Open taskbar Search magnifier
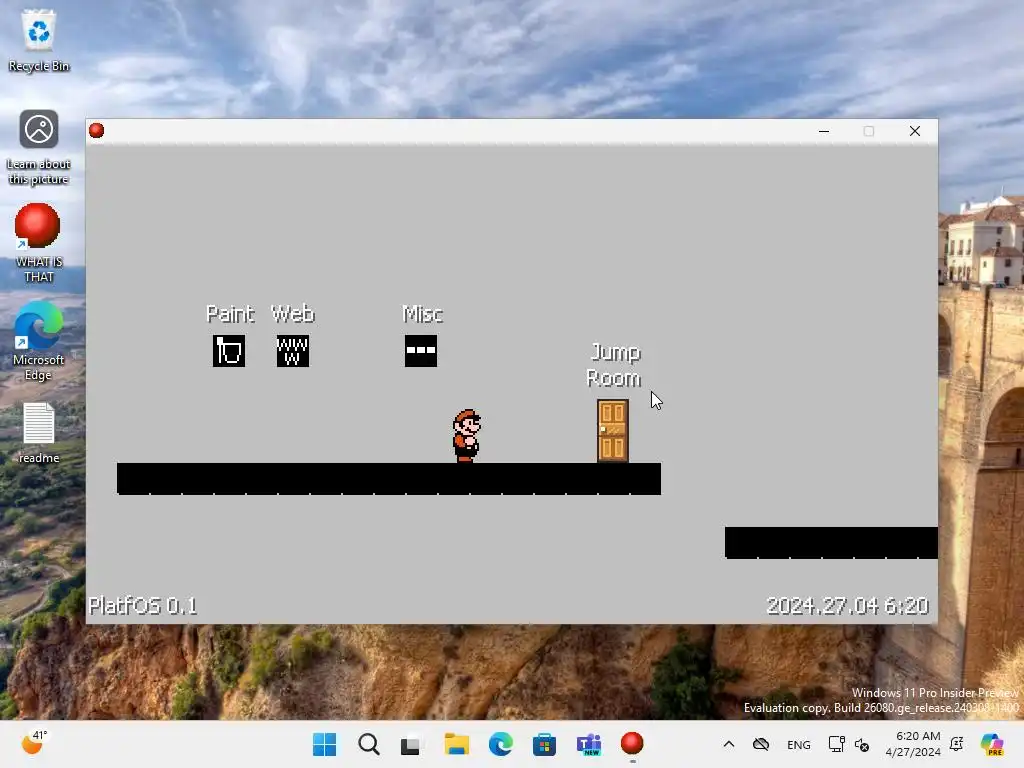1024x768 pixels. 369,744
